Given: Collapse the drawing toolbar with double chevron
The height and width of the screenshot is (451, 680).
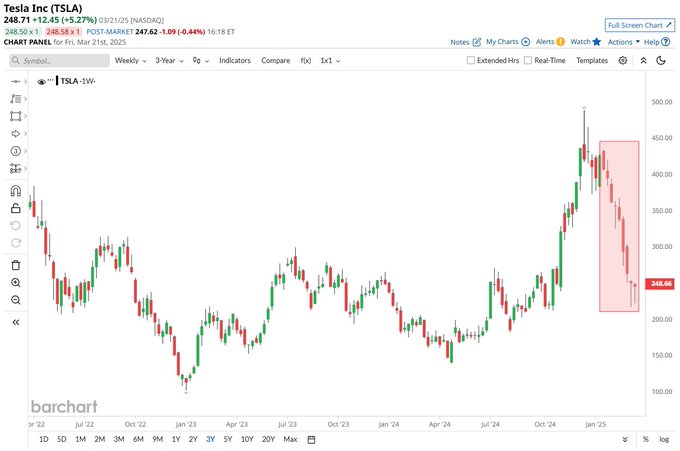Looking at the screenshot, I should tap(16, 322).
